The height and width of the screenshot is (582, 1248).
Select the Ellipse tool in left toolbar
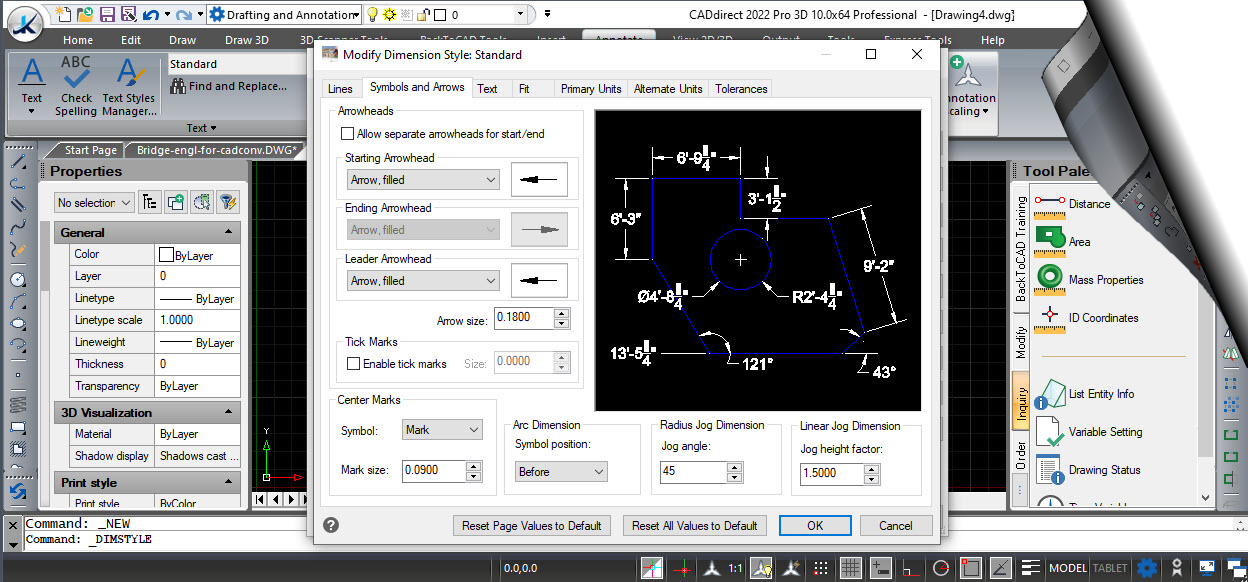pos(17,324)
